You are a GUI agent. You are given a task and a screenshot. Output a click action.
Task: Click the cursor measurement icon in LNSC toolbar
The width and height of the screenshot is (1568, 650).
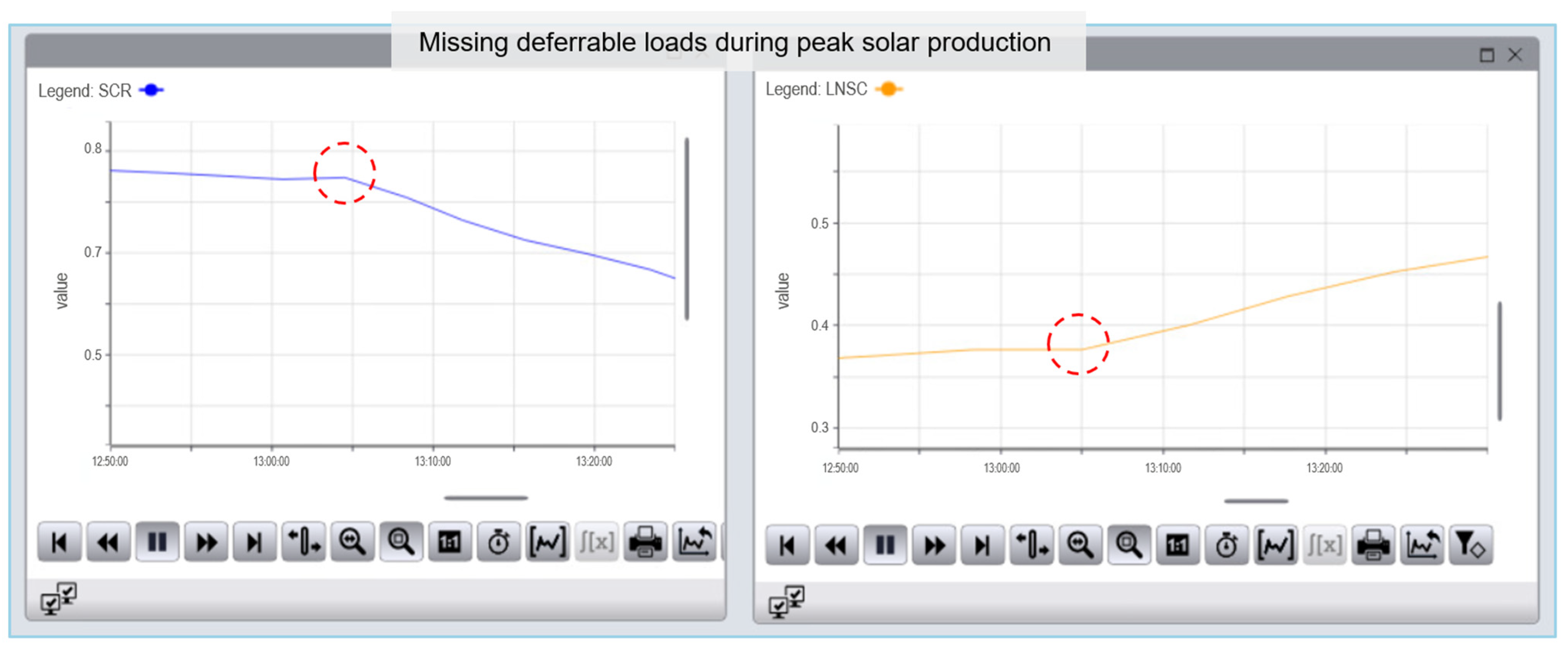1032,545
